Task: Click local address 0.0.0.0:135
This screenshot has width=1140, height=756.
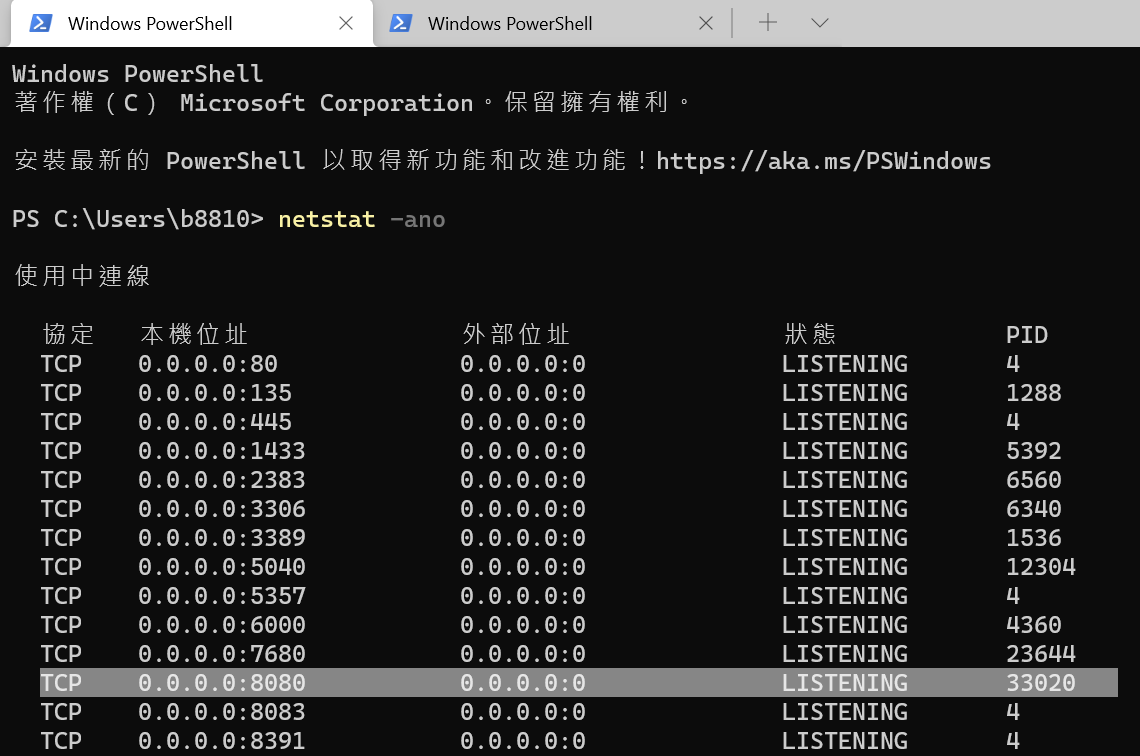Action: click(214, 393)
